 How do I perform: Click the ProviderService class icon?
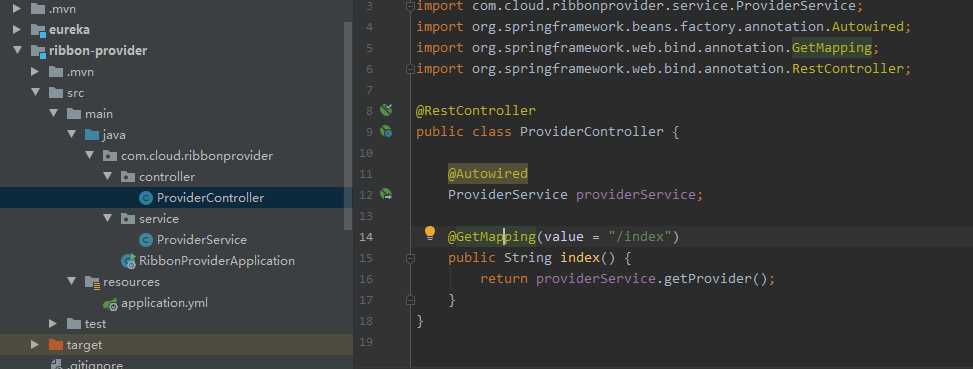(146, 240)
